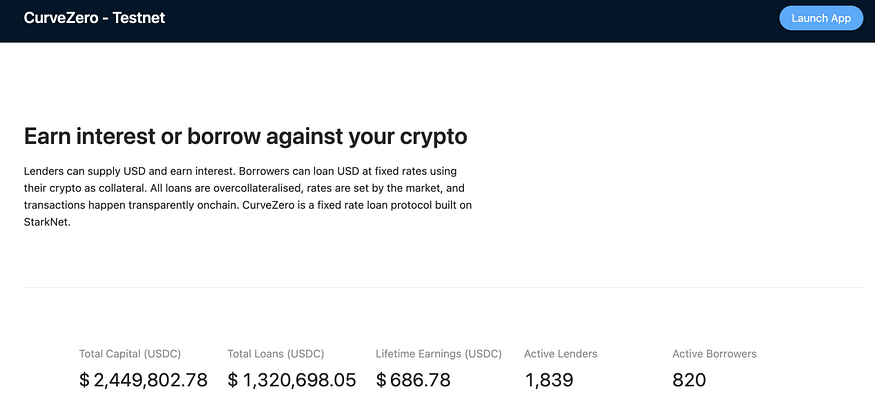Select the main heading about earning interest
This screenshot has width=875, height=419.
point(246,137)
